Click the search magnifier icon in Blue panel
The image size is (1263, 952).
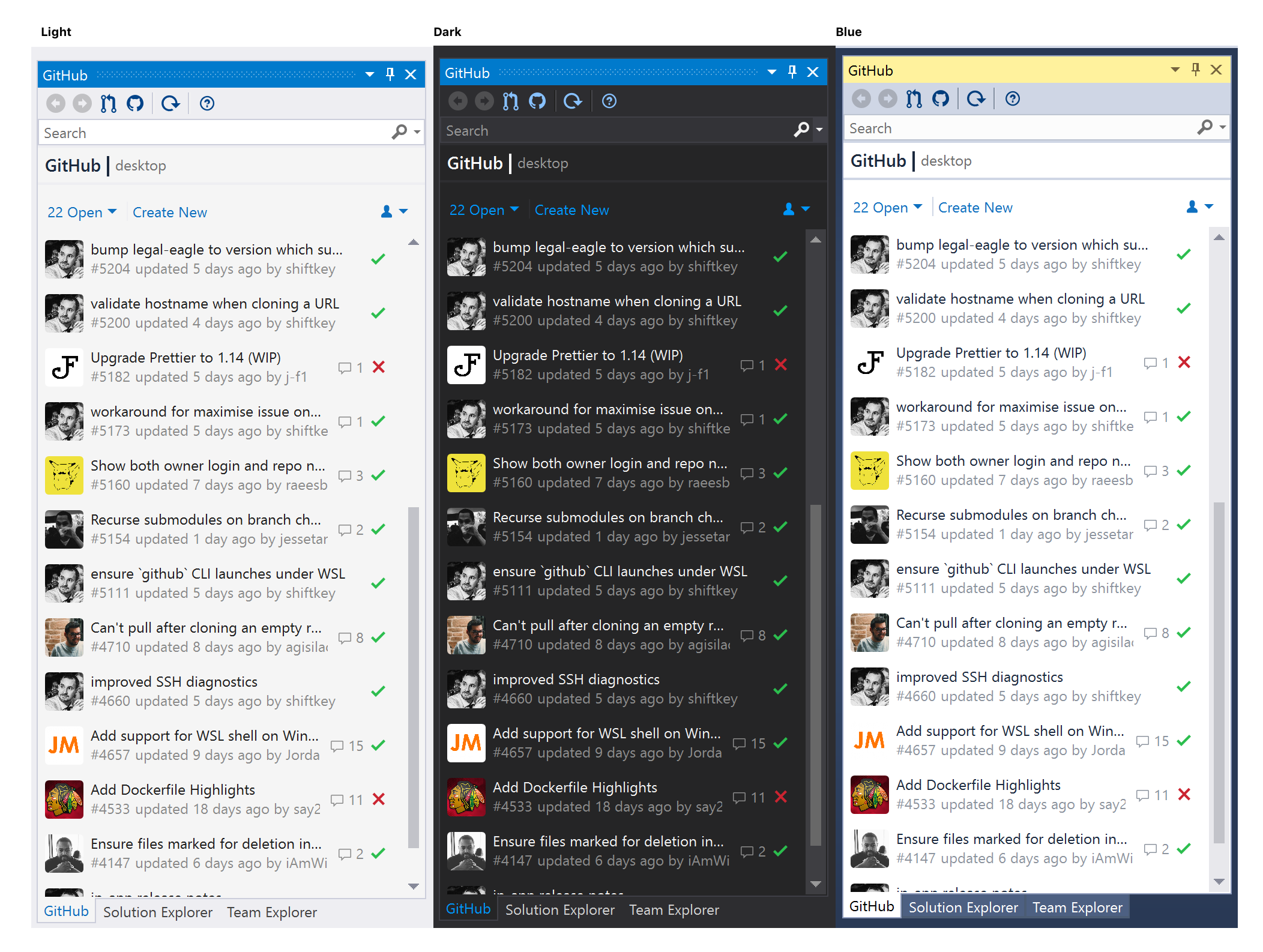click(1204, 127)
